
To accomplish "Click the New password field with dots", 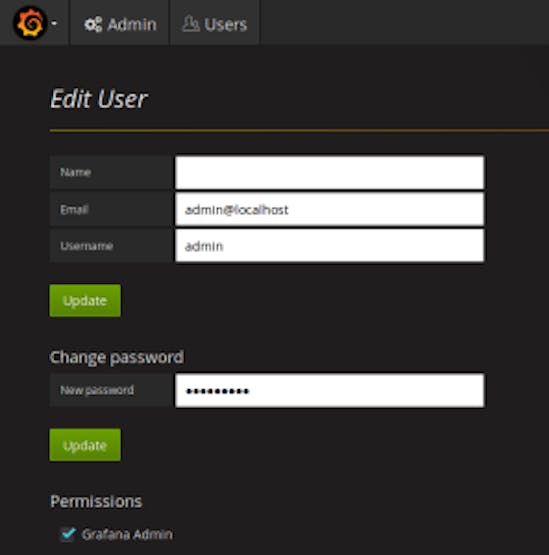I will click(x=330, y=390).
